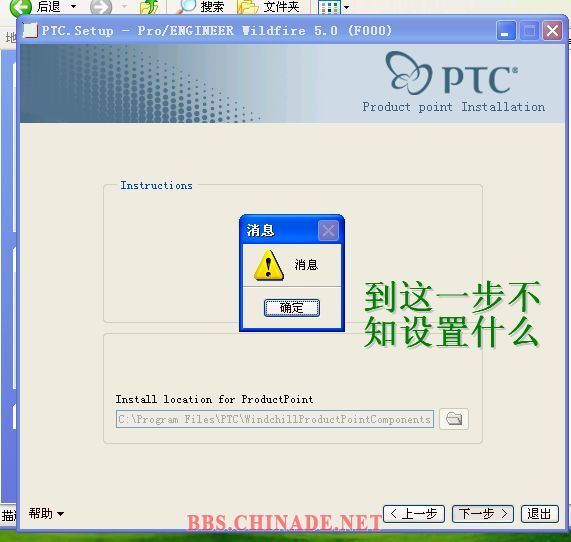The width and height of the screenshot is (571, 542).
Task: Open the back history dropdown arrow
Action: 73,7
